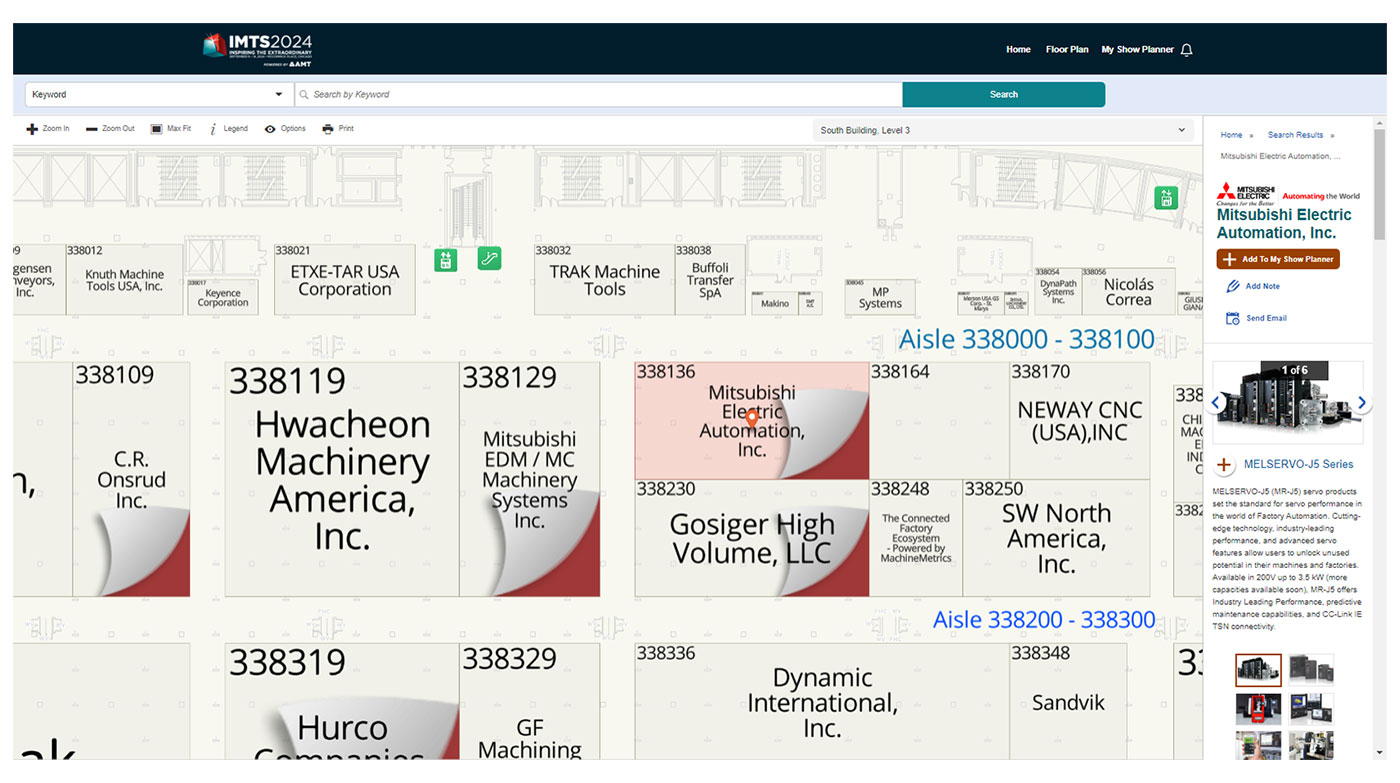This screenshot has width=1400, height=783.
Task: Click the green escalator icon near TRAK booth
Action: 489,258
